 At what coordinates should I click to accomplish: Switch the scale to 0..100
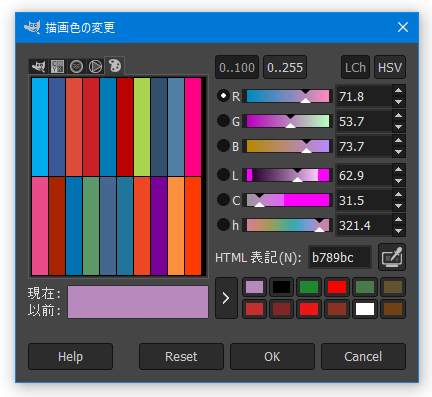coord(237,67)
